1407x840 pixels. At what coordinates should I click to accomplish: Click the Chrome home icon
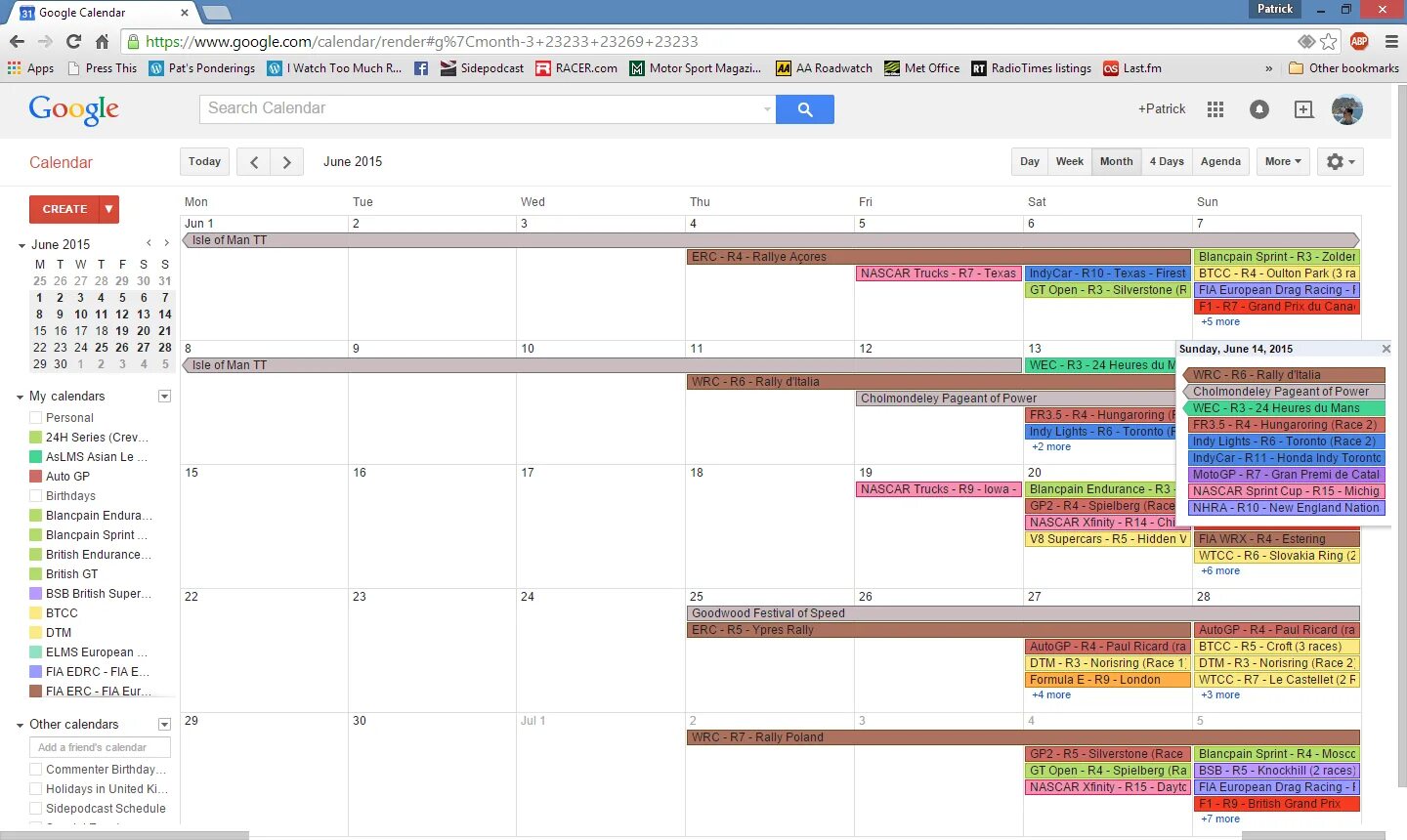(102, 41)
